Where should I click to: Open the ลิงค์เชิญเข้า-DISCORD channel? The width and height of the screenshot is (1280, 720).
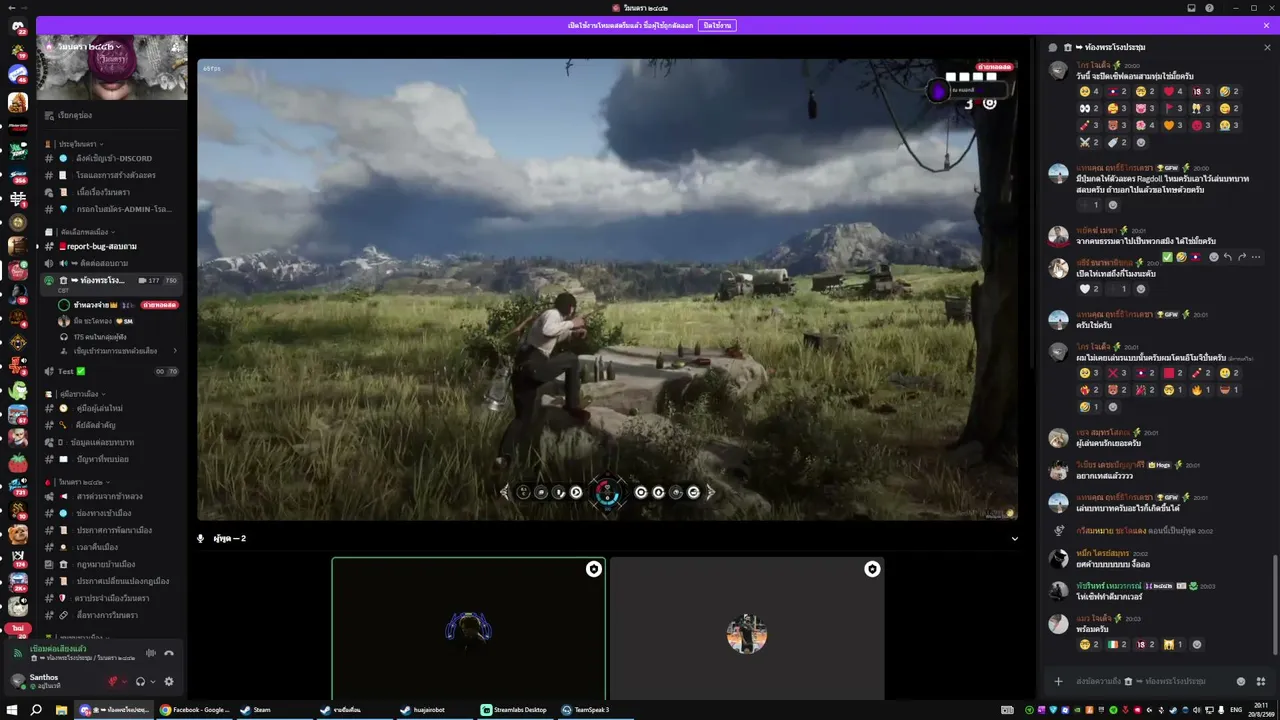[x=112, y=158]
